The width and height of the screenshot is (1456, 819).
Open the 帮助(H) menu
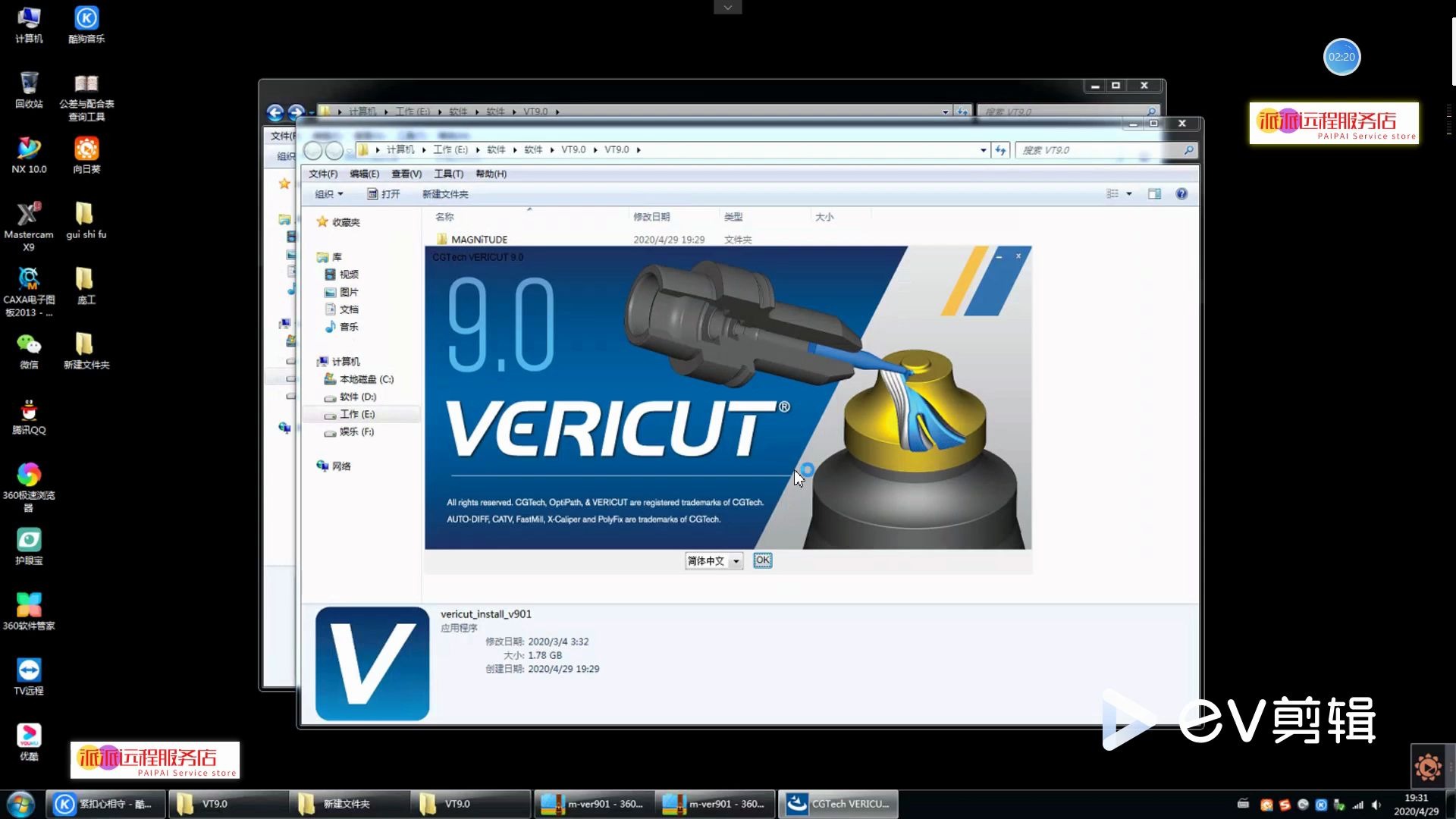pyautogui.click(x=491, y=174)
